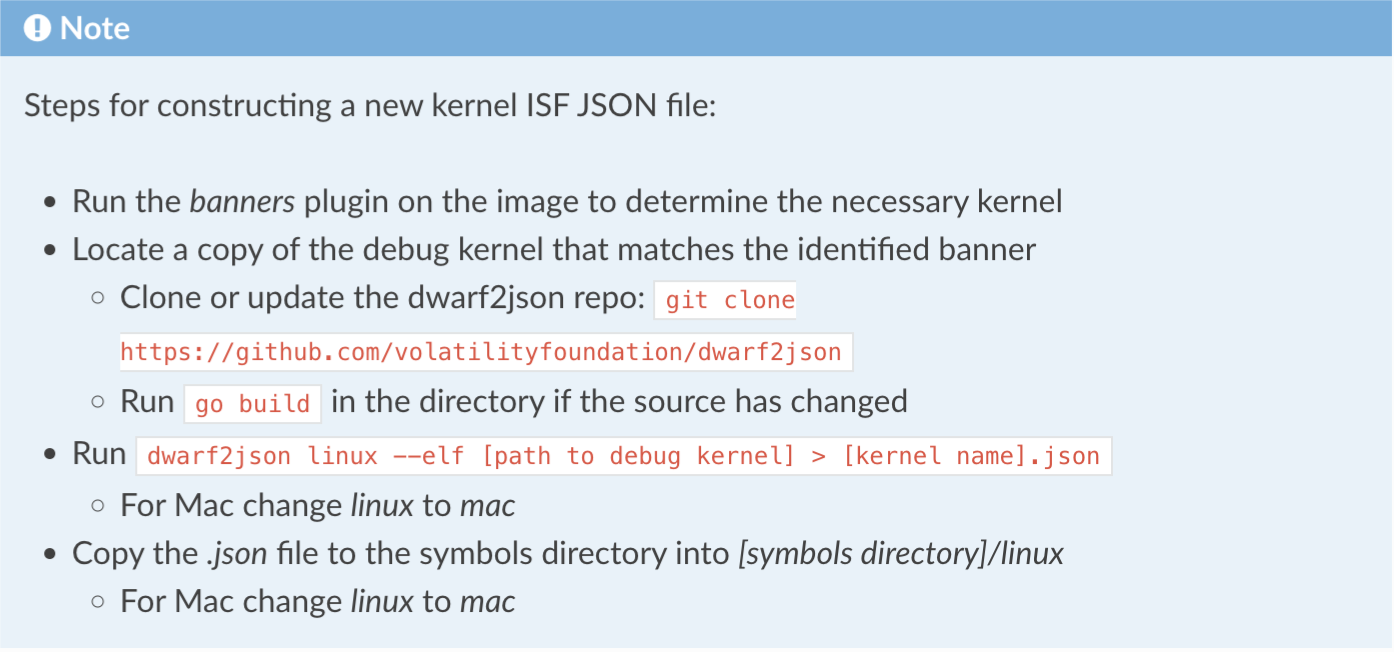Click the first 'For Mac change linux to mac' sub-bullet
Screen dimensions: 1394x652
pyautogui.click(x=318, y=505)
